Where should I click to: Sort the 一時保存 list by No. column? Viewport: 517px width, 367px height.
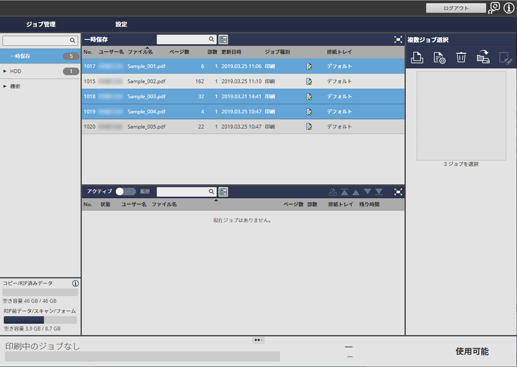coord(88,52)
